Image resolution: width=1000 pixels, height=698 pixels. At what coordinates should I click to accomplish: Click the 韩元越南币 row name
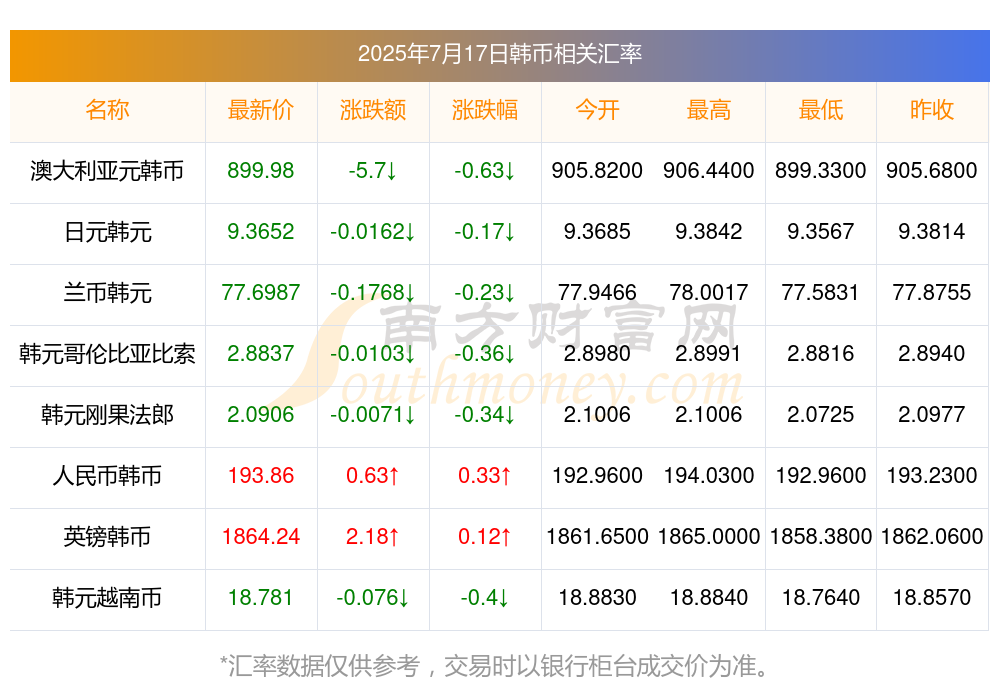(107, 598)
